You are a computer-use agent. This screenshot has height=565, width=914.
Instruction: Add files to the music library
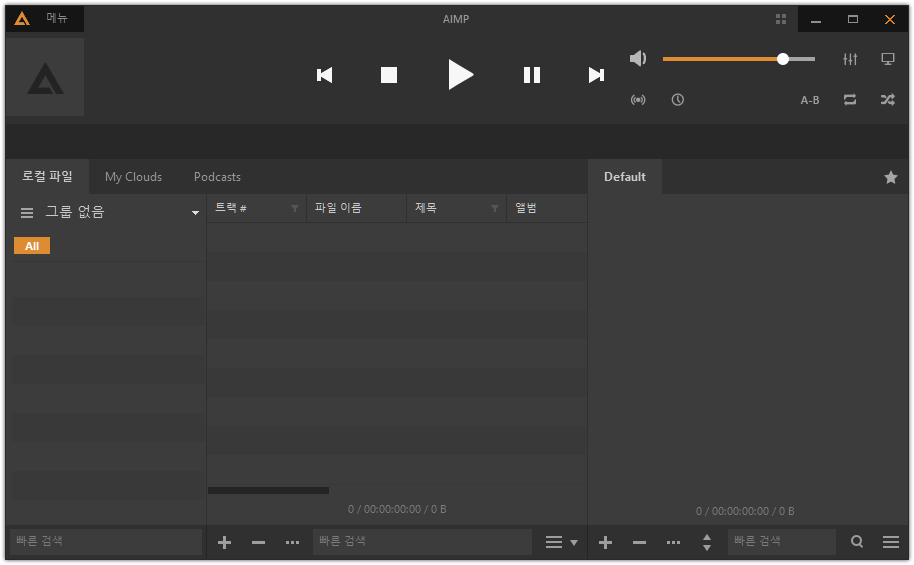pyautogui.click(x=224, y=543)
